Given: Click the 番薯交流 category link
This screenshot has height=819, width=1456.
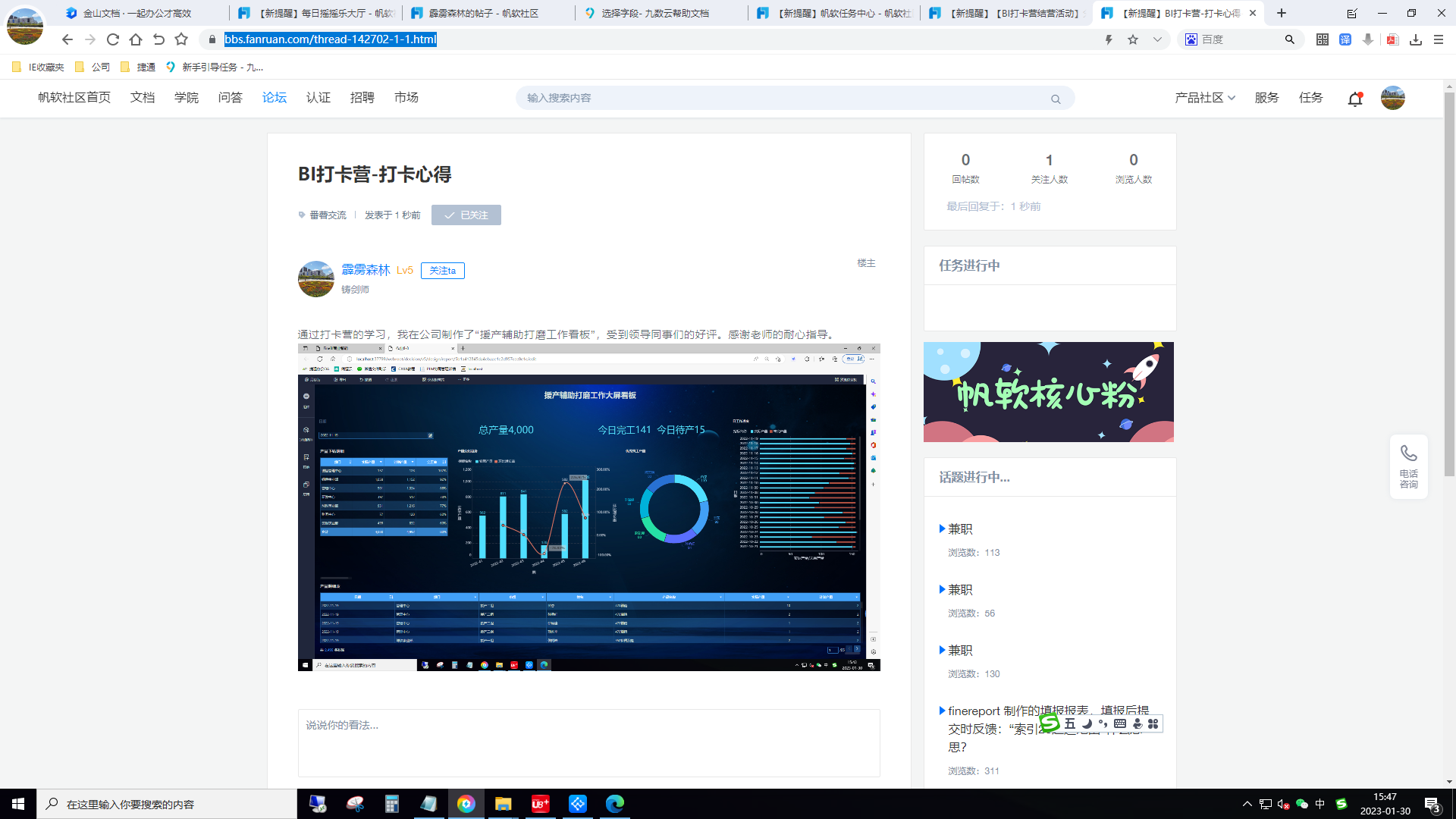Looking at the screenshot, I should pos(328,215).
